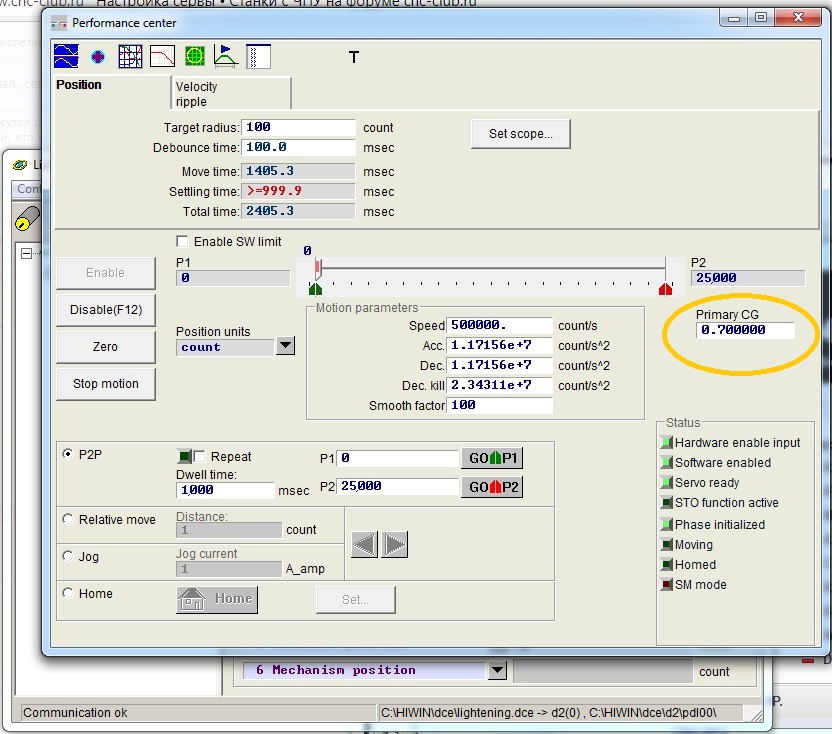Image resolution: width=832 pixels, height=734 pixels.
Task: Collapse the tree node in background window
Action: tap(26, 253)
